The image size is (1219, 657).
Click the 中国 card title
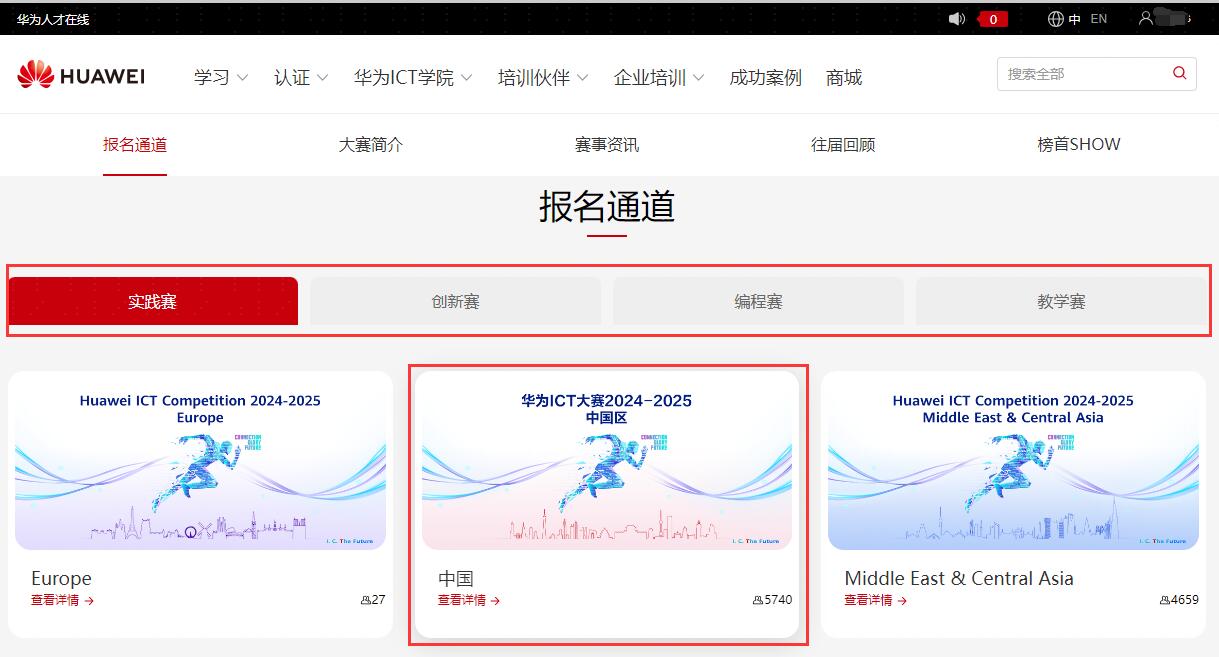pos(456,578)
